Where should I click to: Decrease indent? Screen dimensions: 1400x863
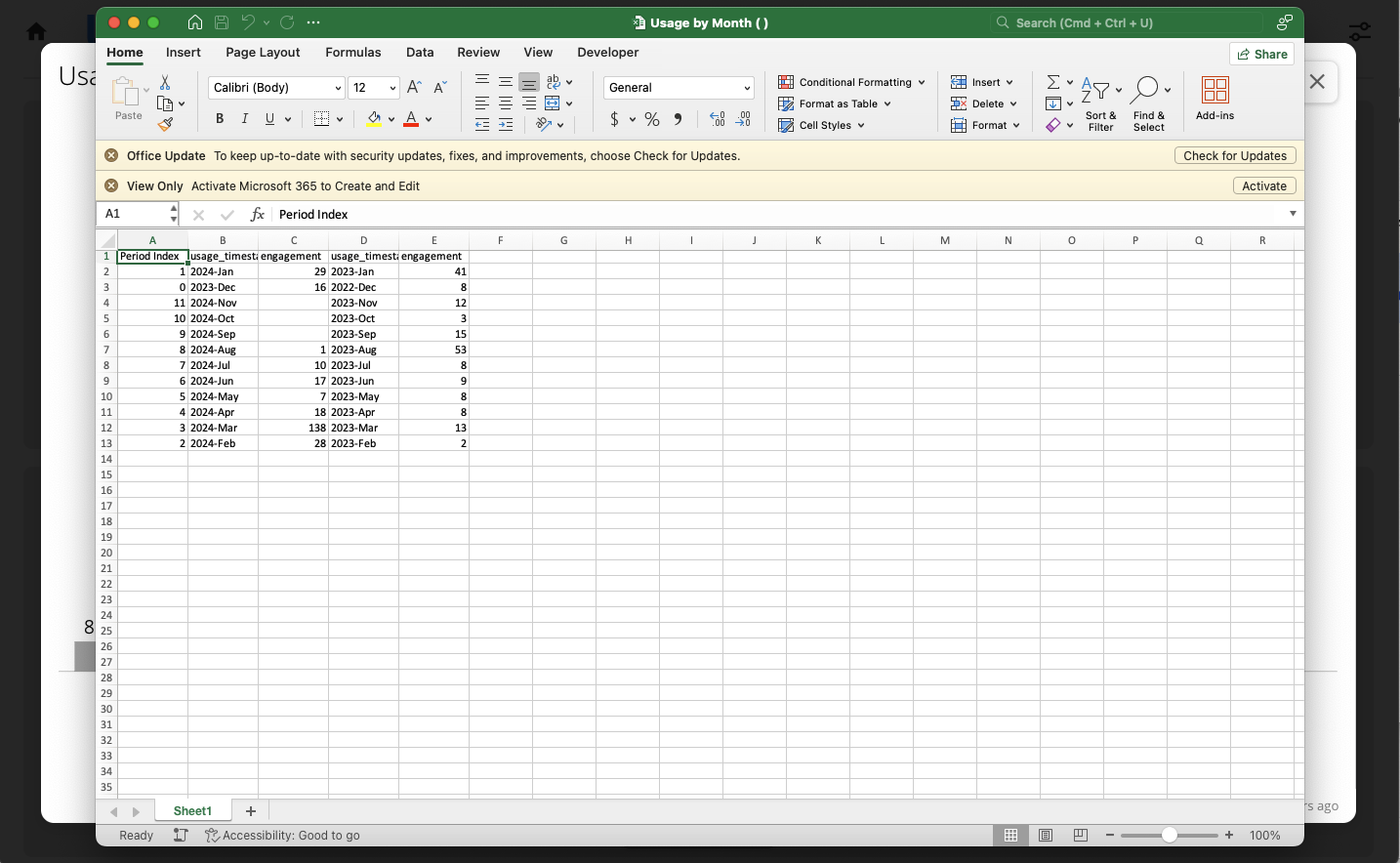pos(482,125)
